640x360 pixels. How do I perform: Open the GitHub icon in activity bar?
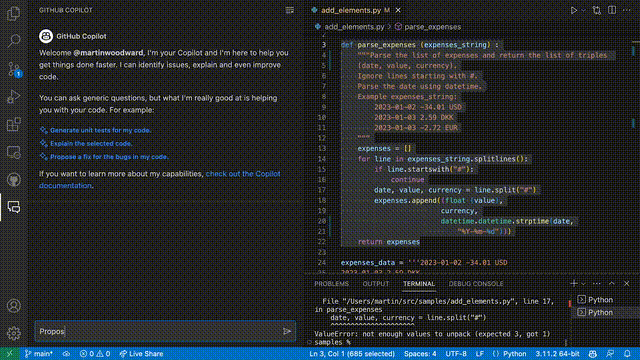coord(13,180)
